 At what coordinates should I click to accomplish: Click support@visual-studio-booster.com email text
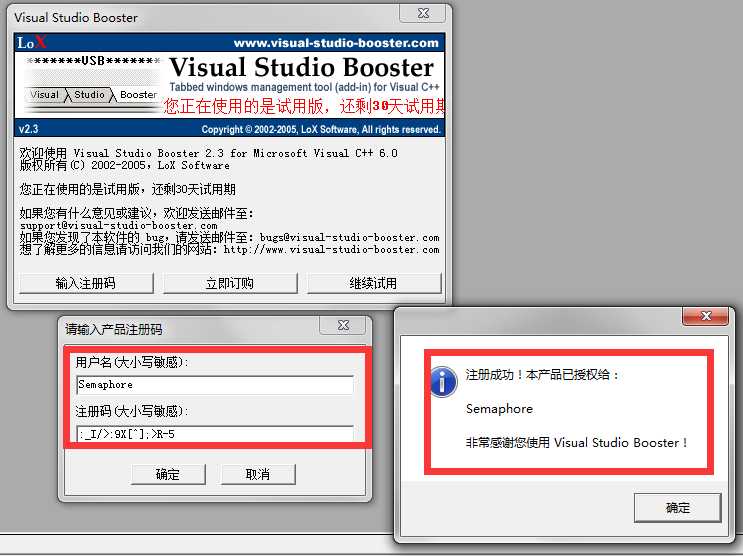pyautogui.click(x=118, y=226)
